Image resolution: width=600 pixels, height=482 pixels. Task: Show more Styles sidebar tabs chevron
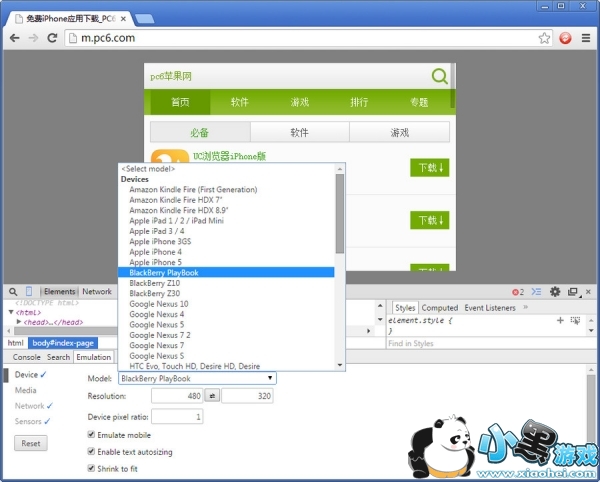(x=525, y=307)
